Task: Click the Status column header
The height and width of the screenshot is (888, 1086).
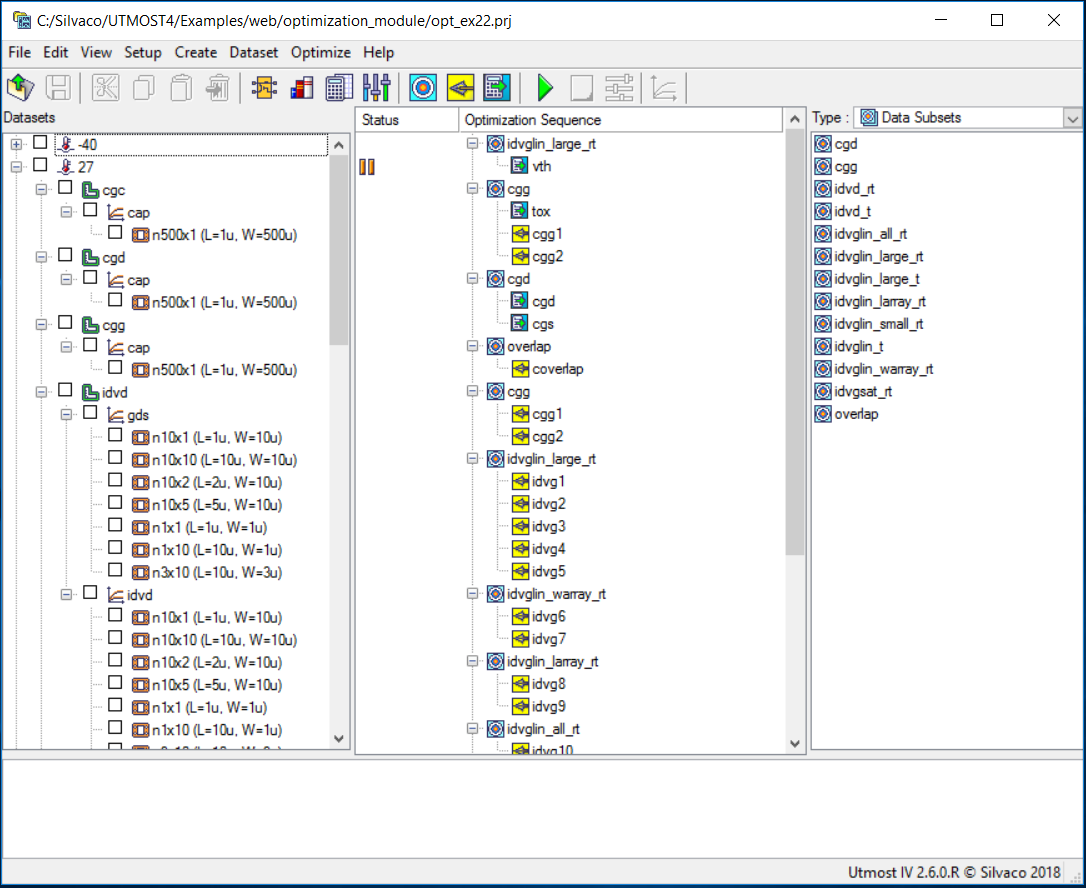Action: [x=407, y=120]
